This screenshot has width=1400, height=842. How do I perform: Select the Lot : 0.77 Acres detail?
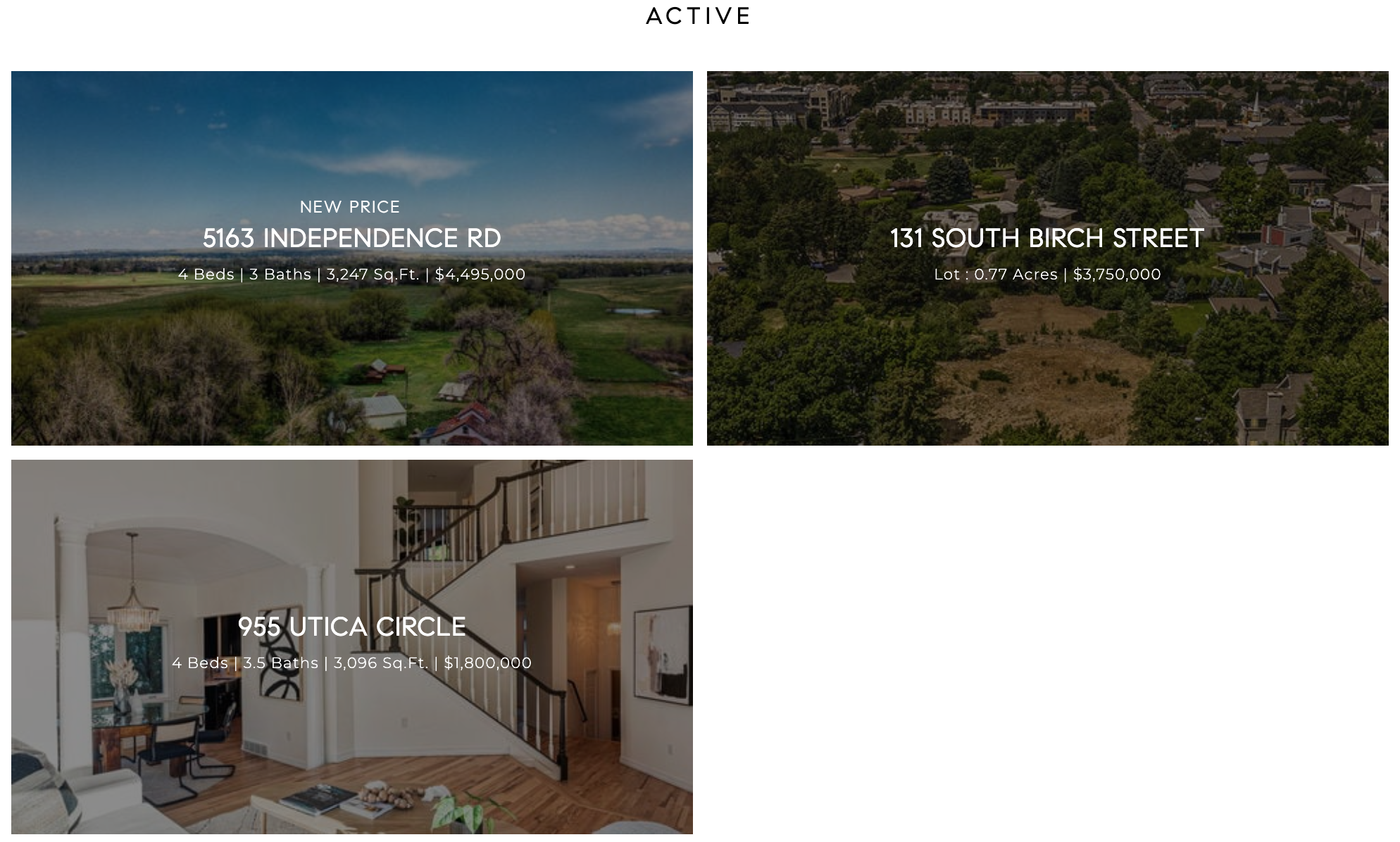(996, 275)
